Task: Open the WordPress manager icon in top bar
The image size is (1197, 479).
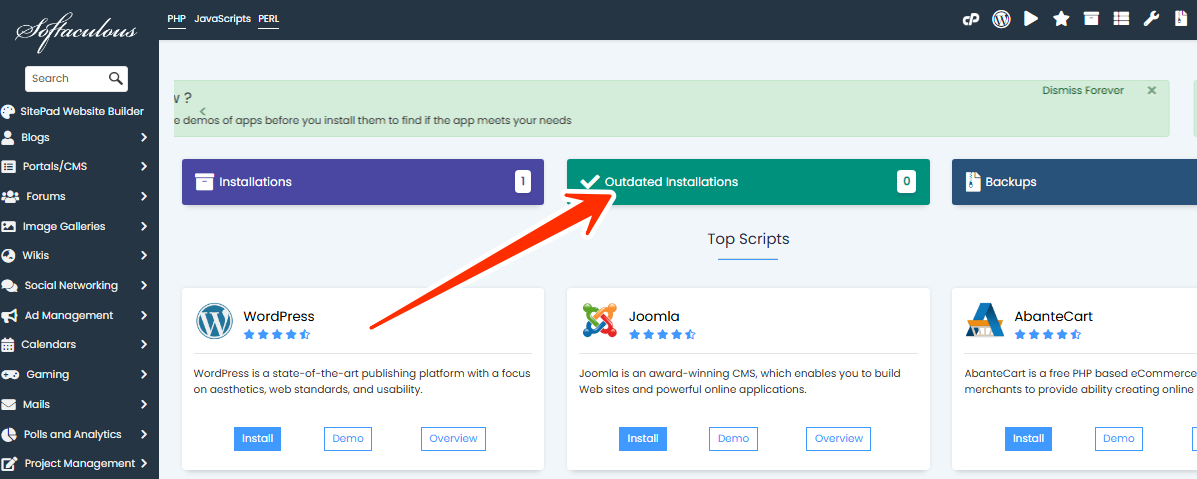Action: [x=1001, y=19]
